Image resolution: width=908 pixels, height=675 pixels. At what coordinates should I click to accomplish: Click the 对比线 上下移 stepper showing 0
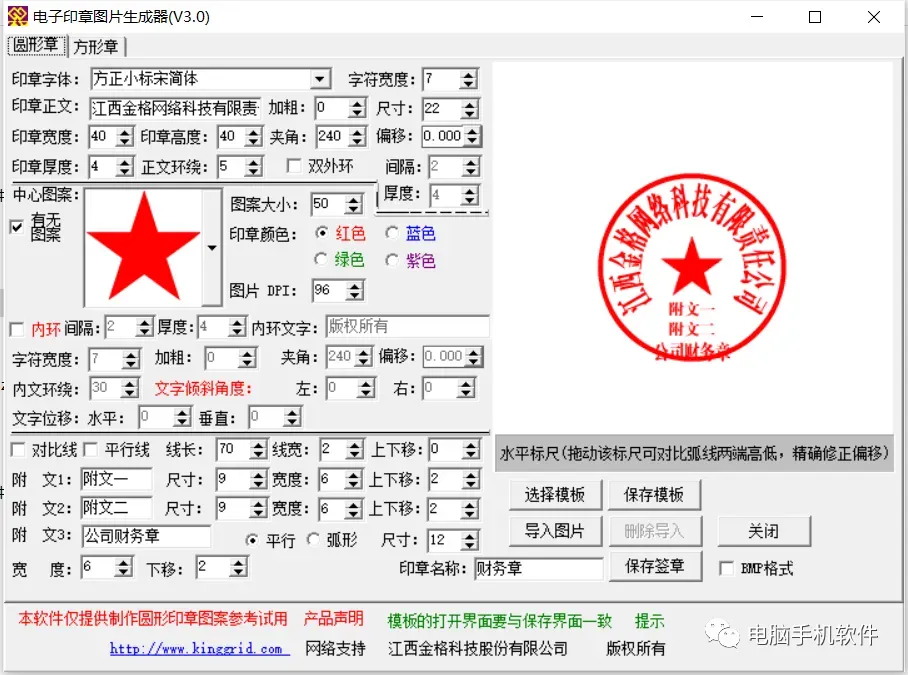(x=455, y=449)
